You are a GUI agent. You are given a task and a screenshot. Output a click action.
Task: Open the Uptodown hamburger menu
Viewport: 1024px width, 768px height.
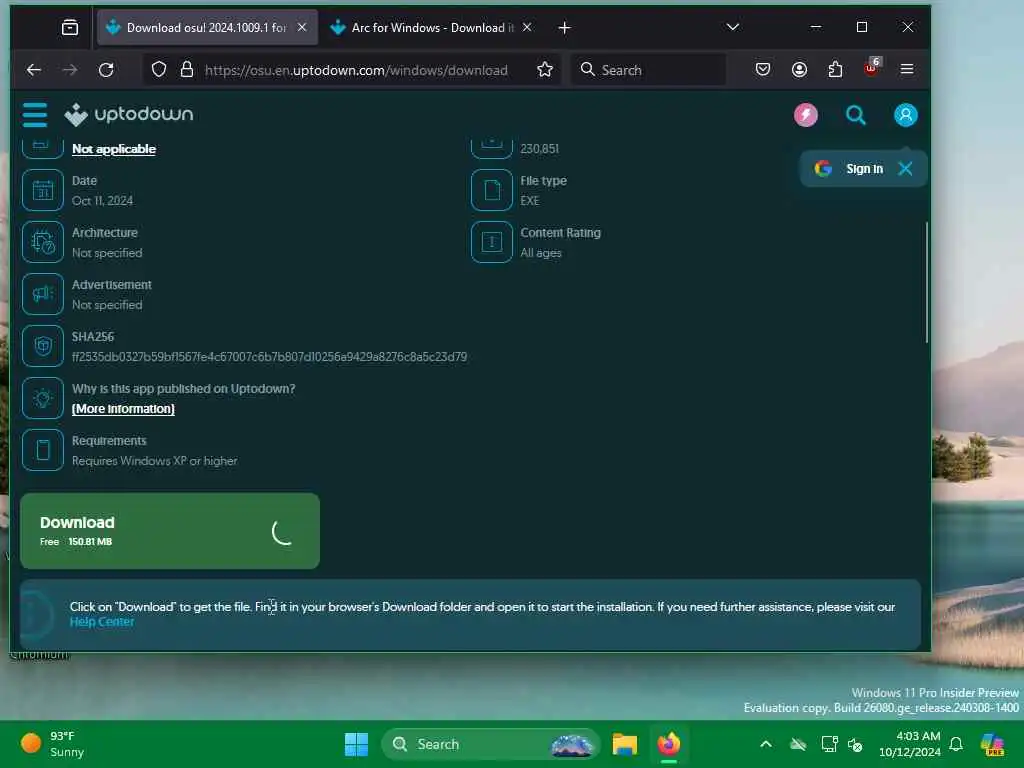(35, 115)
